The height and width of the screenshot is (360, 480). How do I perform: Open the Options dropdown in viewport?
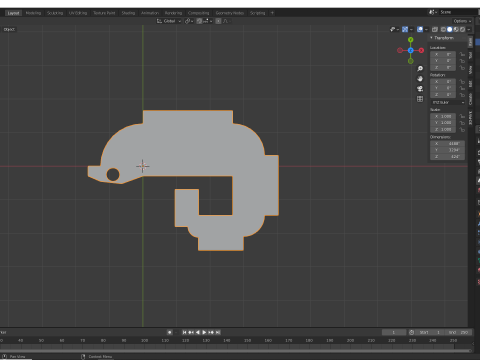point(462,21)
